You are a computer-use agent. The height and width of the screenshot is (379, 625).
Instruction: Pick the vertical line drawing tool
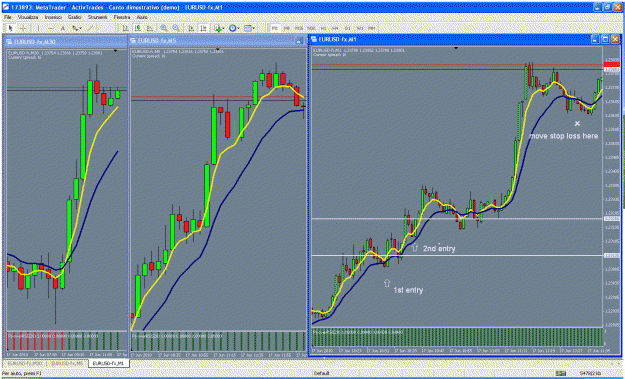click(38, 28)
